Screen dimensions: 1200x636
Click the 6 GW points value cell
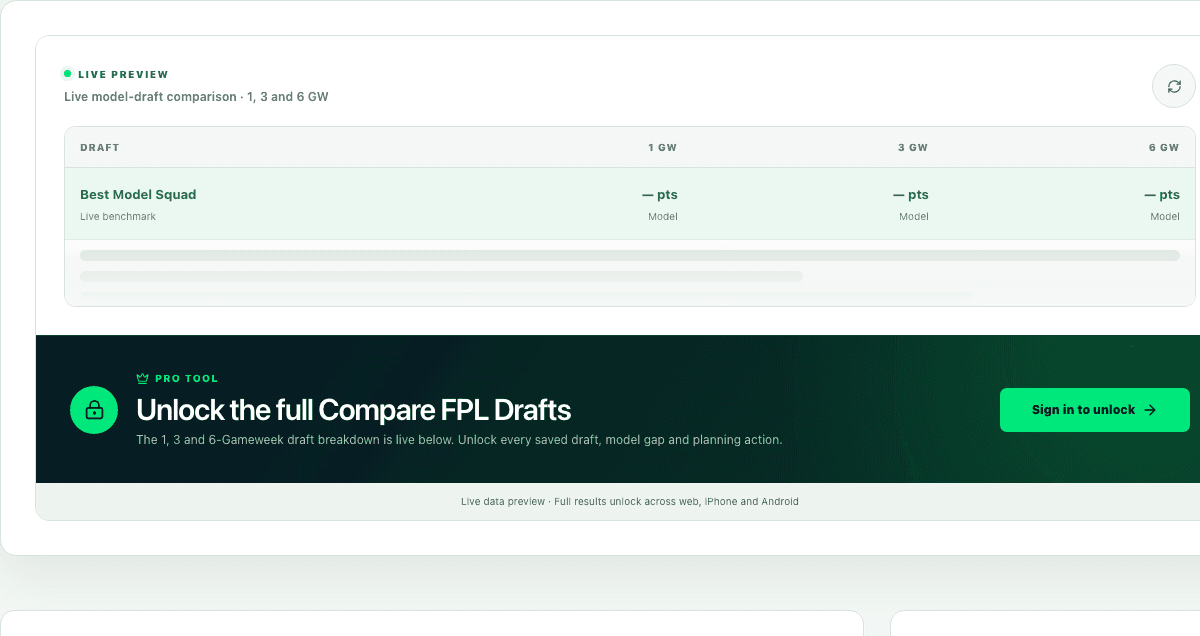[x=1162, y=195]
